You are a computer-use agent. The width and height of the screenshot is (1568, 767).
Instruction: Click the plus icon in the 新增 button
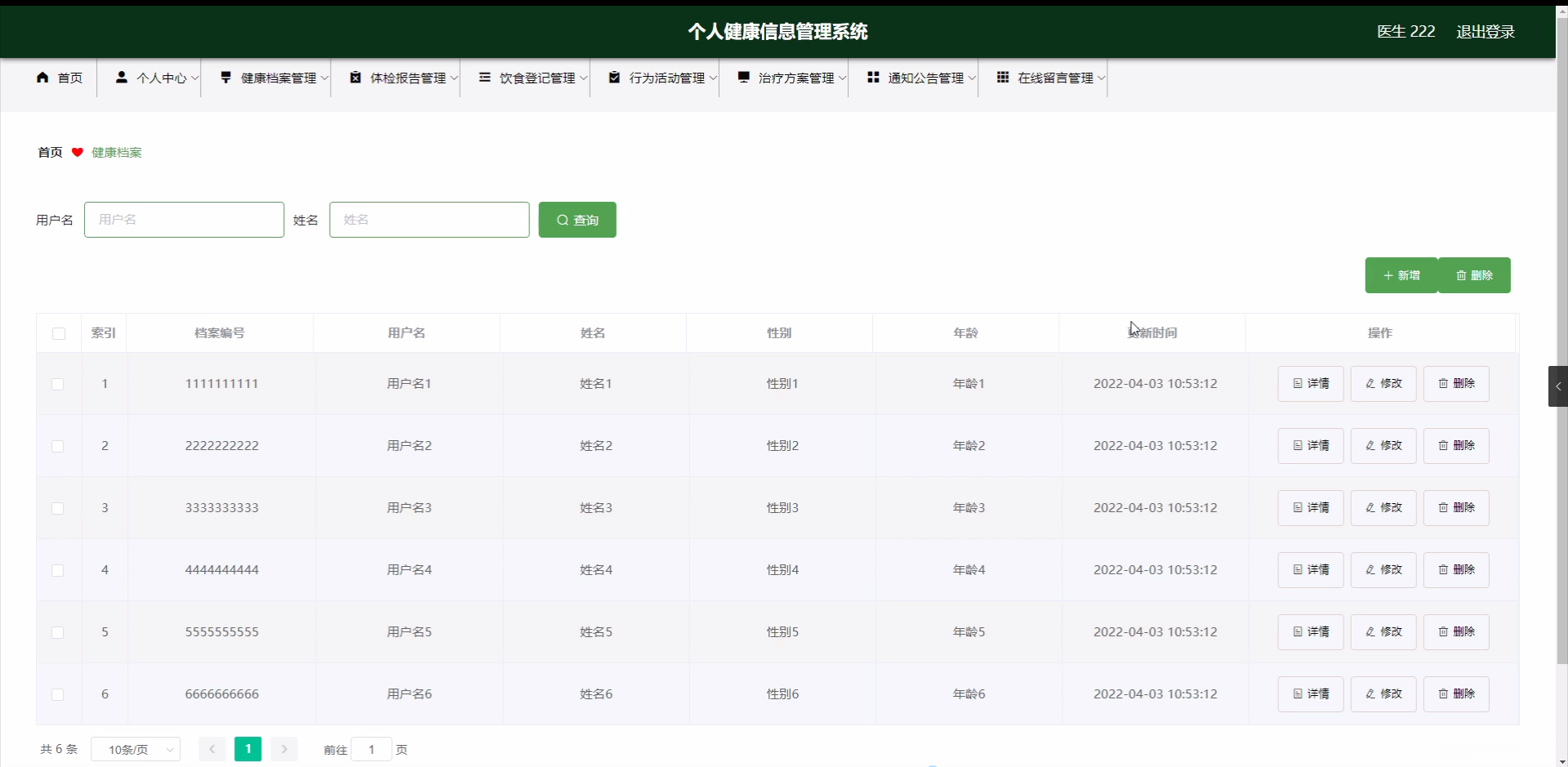[x=1388, y=275]
